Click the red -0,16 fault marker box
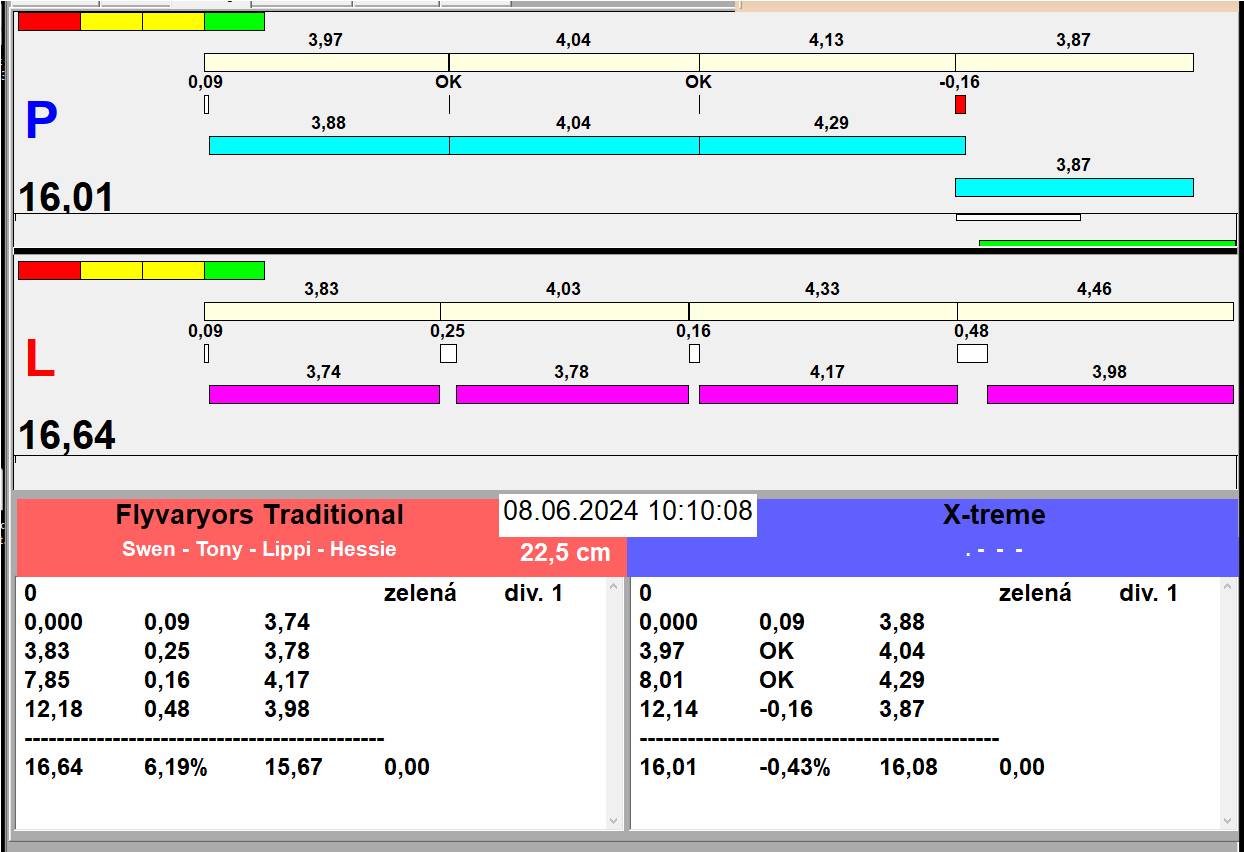The width and height of the screenshot is (1244, 852). point(960,104)
